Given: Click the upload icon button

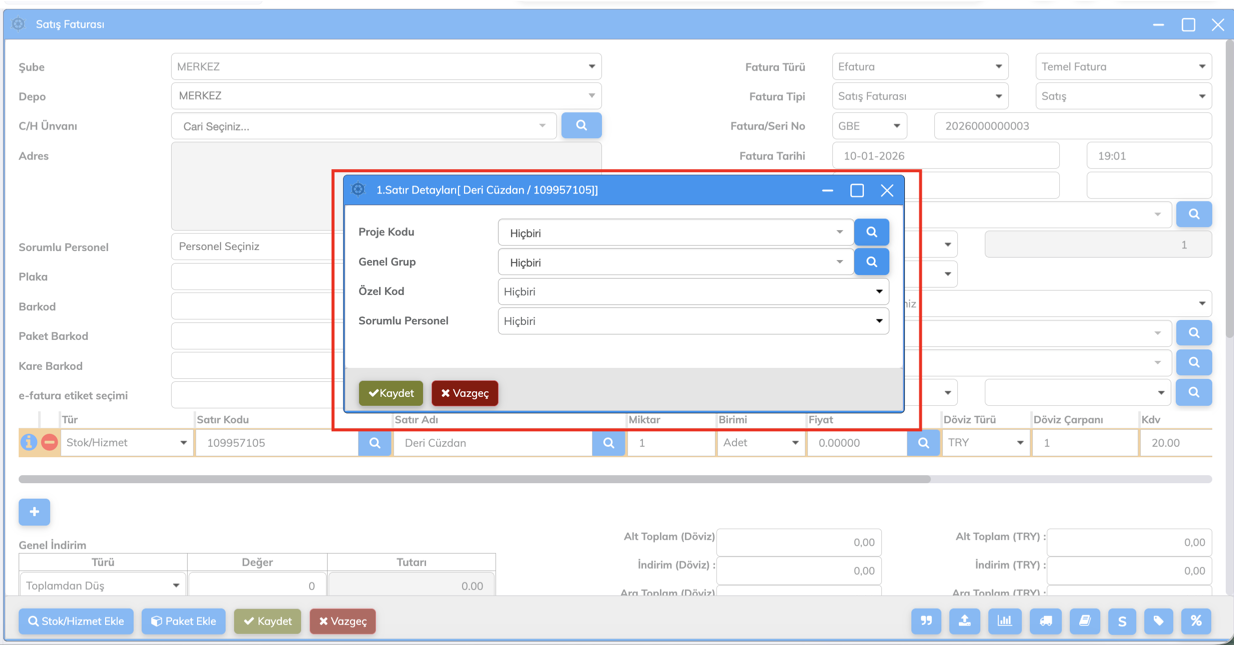Looking at the screenshot, I should coord(964,621).
